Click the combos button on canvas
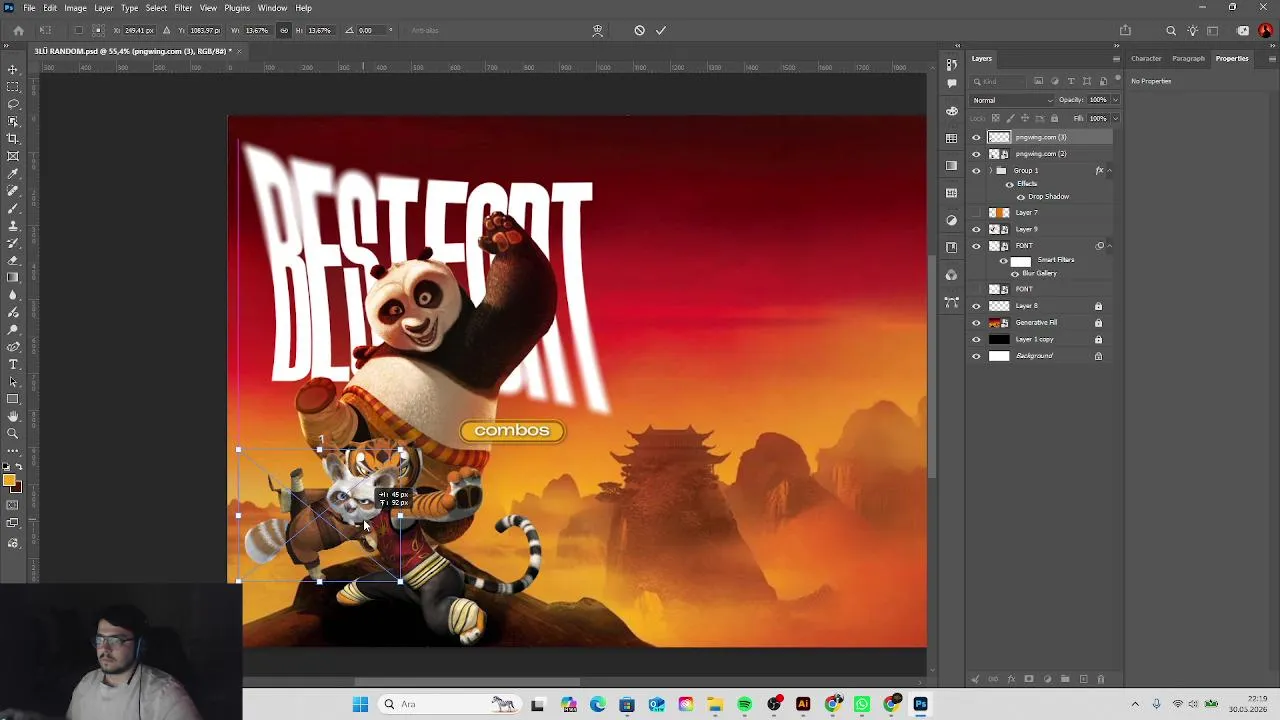This screenshot has width=1280, height=720. [x=512, y=431]
